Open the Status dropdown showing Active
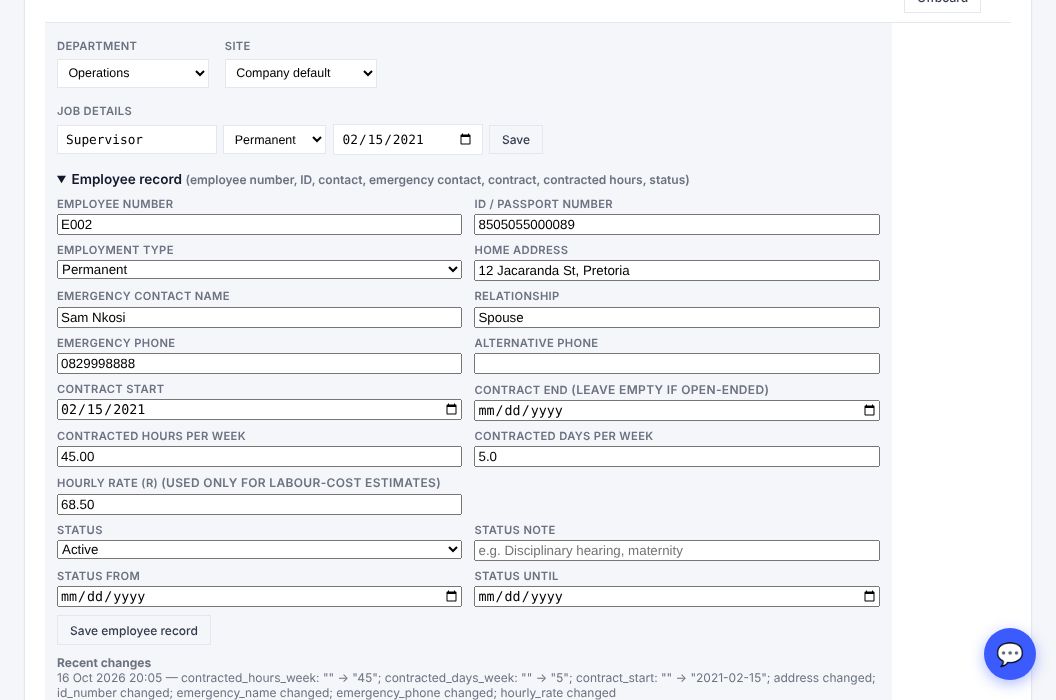Viewport: 1056px width, 700px height. coord(259,550)
